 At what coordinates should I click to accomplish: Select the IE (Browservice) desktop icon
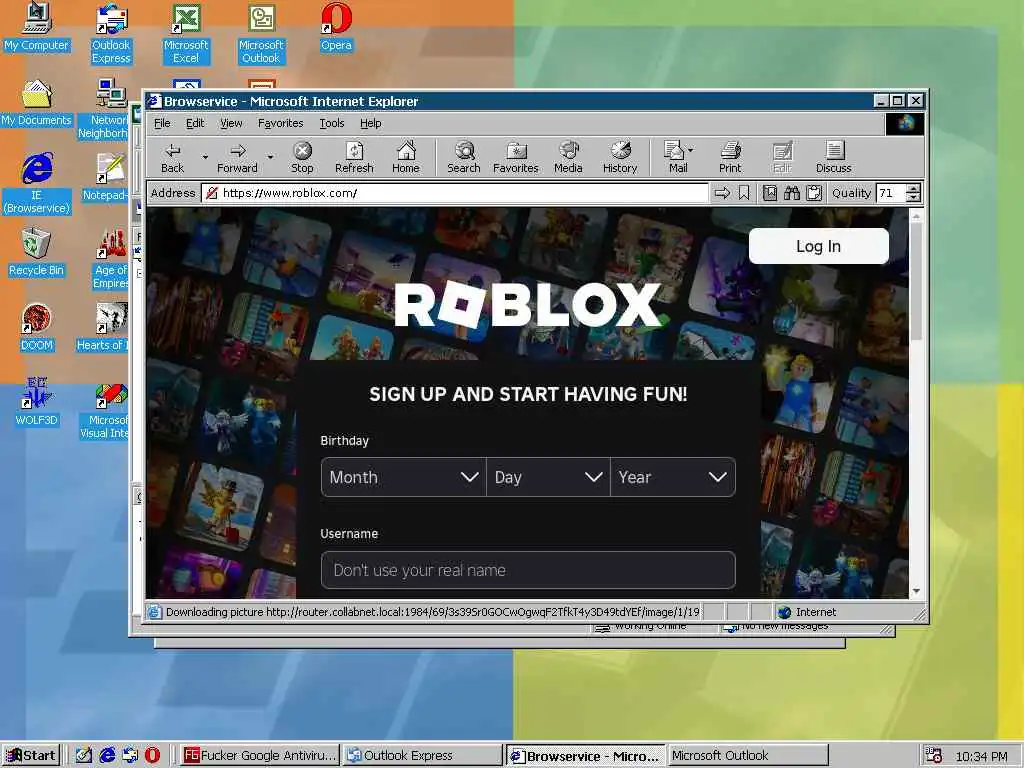[x=36, y=184]
